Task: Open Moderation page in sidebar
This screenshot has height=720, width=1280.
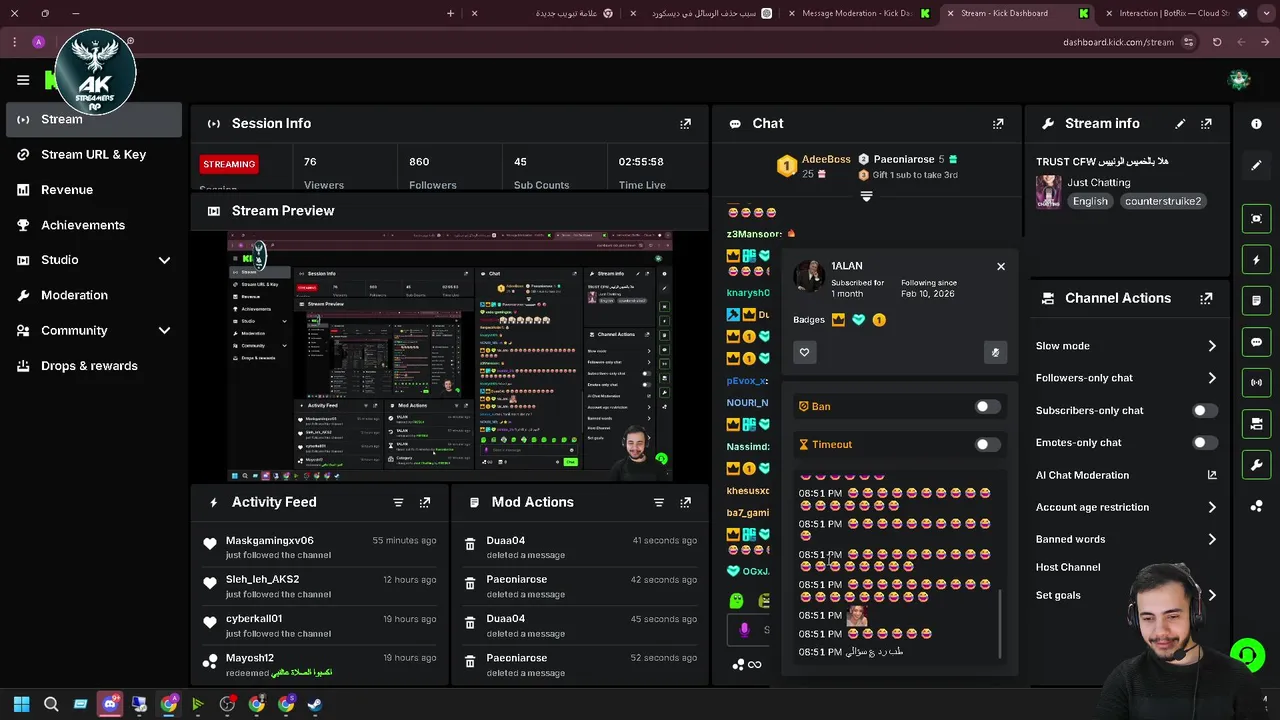Action: click(94, 296)
